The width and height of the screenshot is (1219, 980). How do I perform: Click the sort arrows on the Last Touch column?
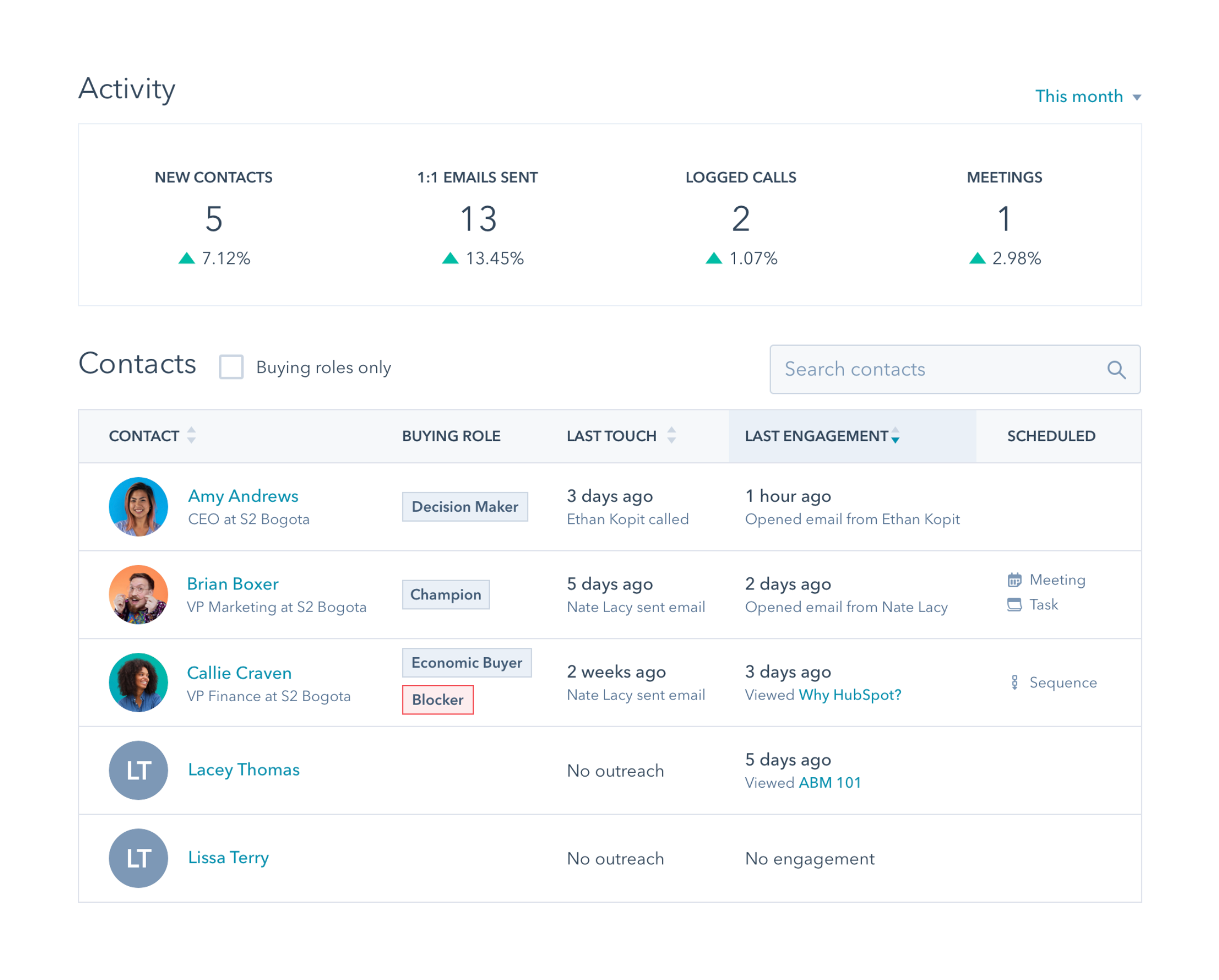pyautogui.click(x=671, y=436)
